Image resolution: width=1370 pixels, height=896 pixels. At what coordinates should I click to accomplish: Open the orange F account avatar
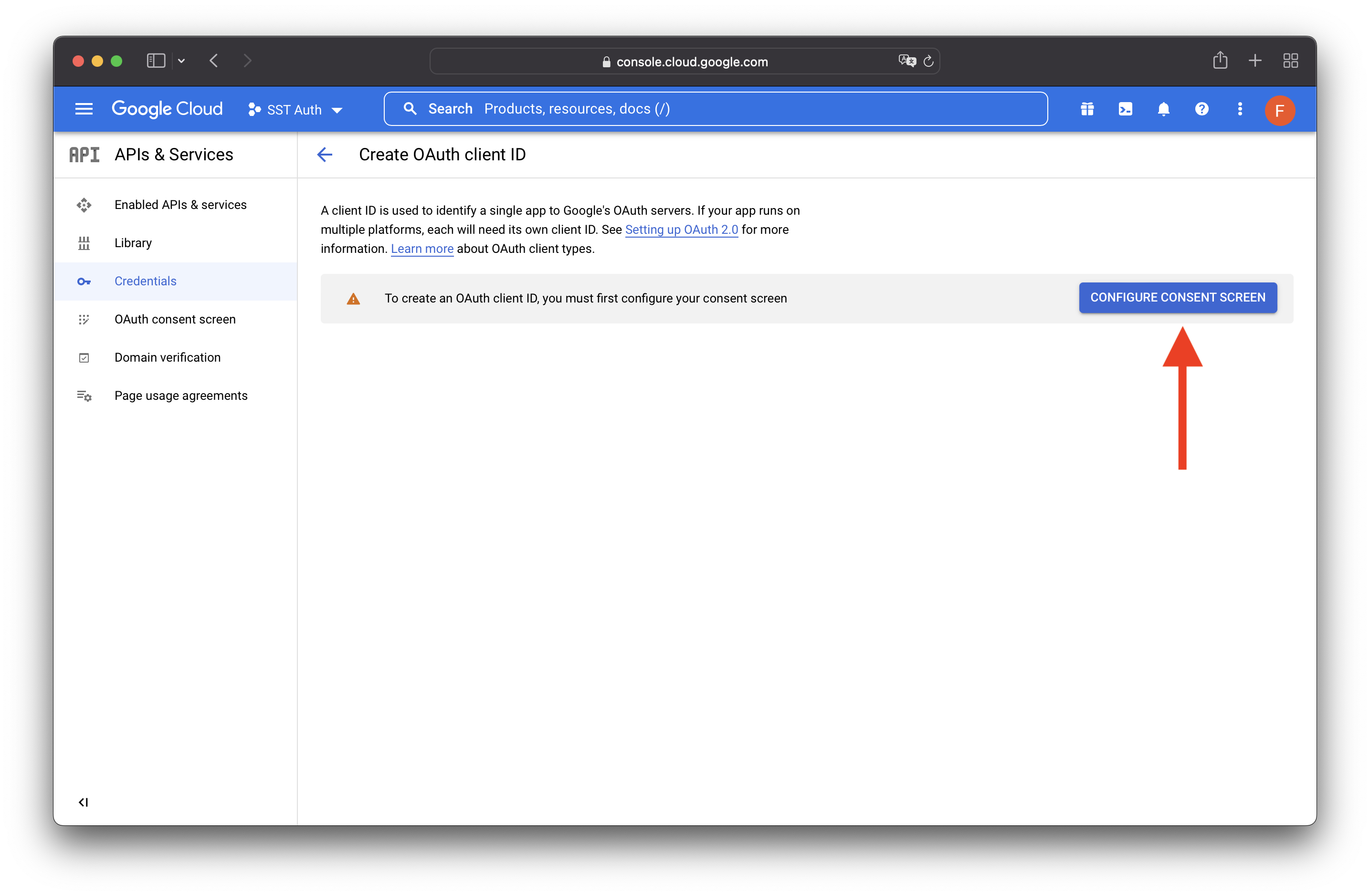pyautogui.click(x=1279, y=110)
